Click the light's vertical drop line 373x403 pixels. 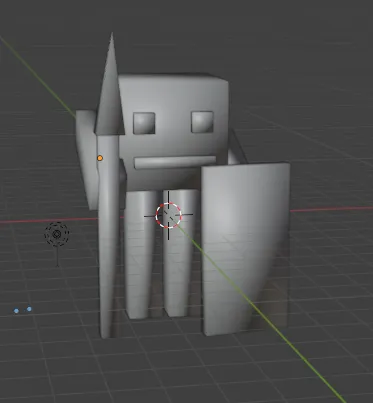57,257
